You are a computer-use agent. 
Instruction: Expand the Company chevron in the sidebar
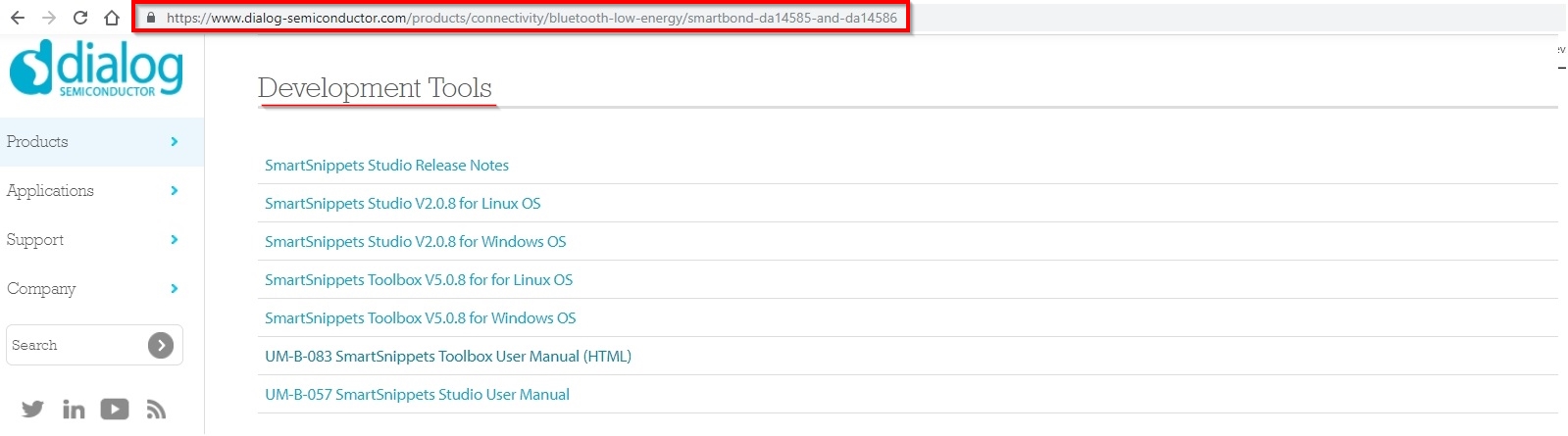[x=174, y=289]
